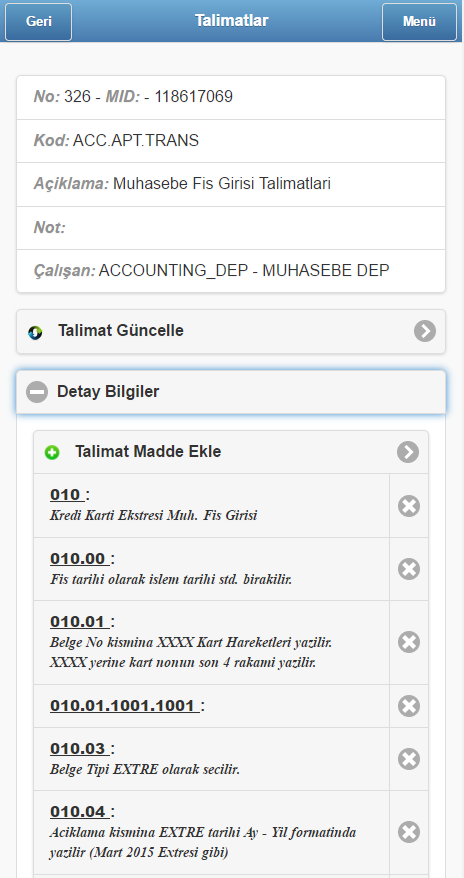This screenshot has width=464, height=878.
Task: Click the arrow icon on Talimat Güncelle
Action: (425, 331)
